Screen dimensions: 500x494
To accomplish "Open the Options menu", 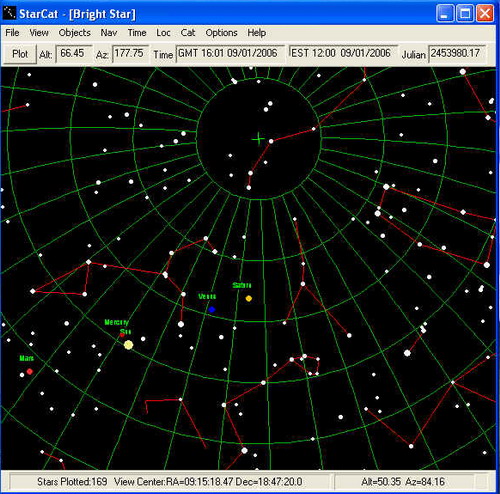I will 221,33.
